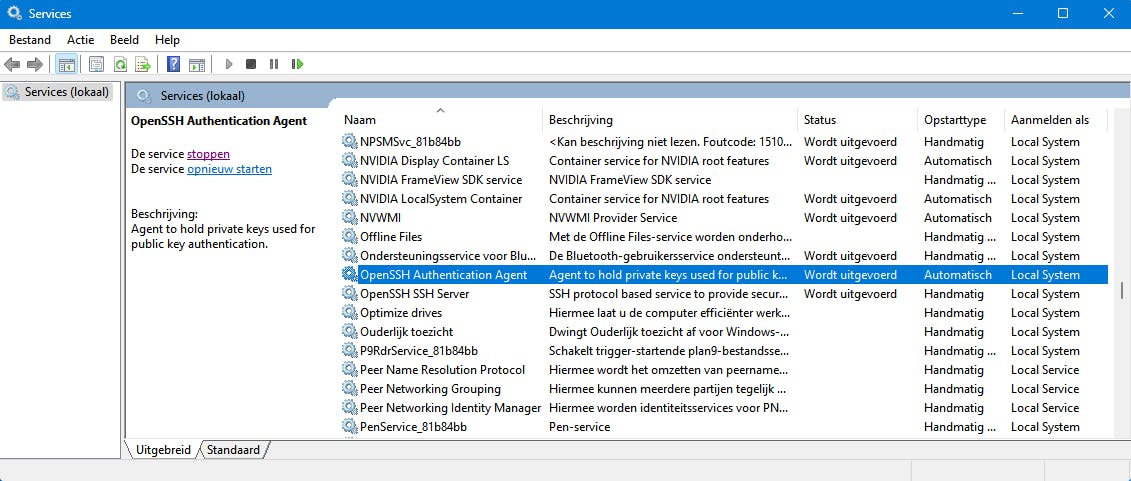
Task: Click 'Pen-service' description text
Action: pyautogui.click(x=579, y=426)
